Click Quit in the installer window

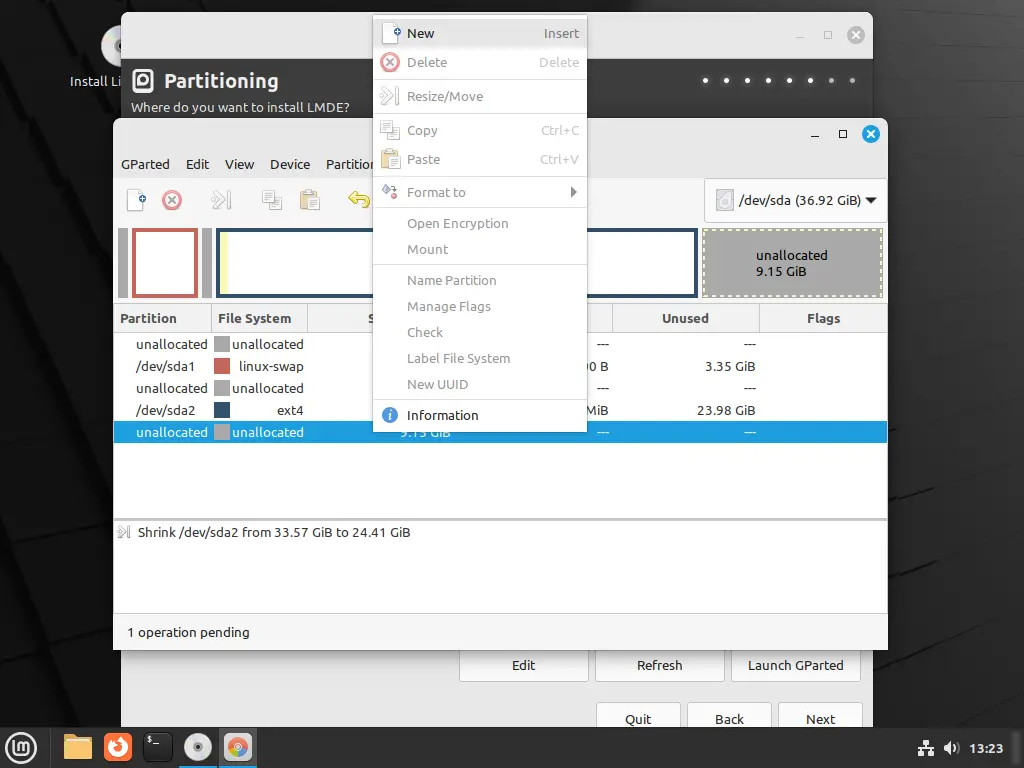(638, 716)
